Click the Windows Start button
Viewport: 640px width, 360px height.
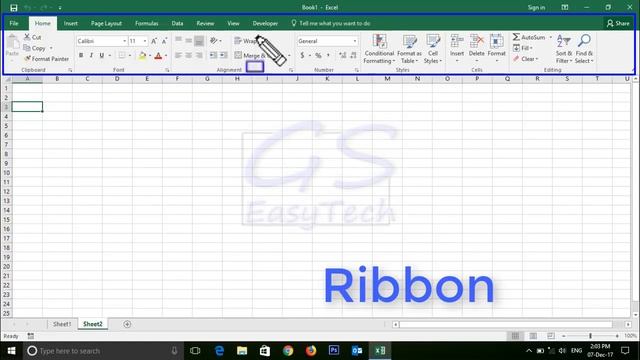11,351
